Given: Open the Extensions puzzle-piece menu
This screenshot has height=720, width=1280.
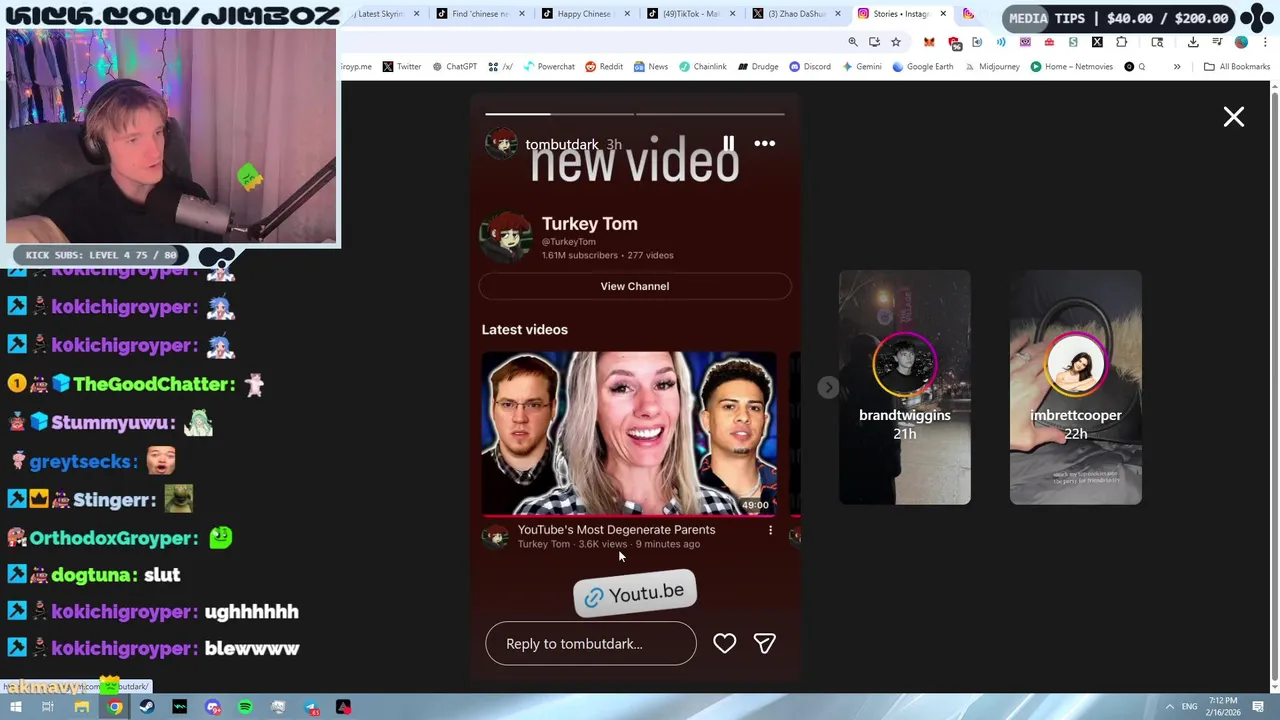Looking at the screenshot, I should pos(1122,42).
